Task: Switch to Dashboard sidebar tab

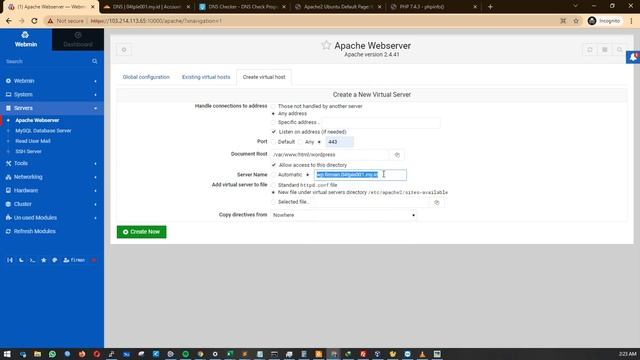Action: point(78,40)
